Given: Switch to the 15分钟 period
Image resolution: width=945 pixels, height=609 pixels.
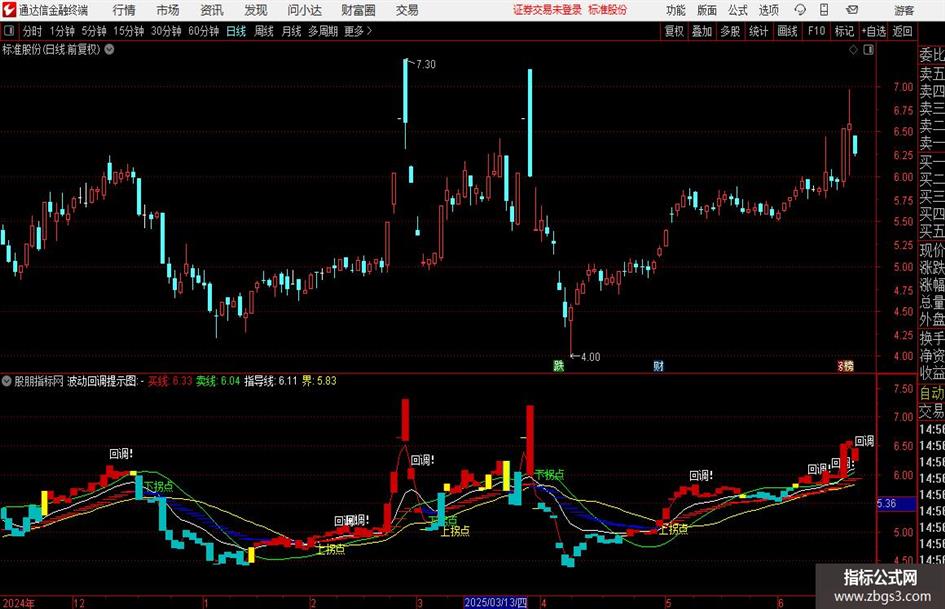Looking at the screenshot, I should pos(128,31).
